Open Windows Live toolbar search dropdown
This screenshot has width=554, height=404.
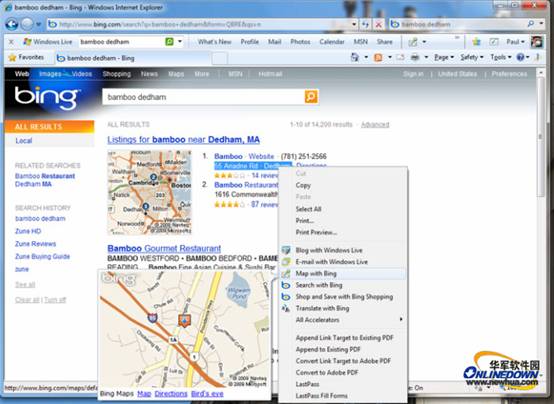click(x=180, y=42)
